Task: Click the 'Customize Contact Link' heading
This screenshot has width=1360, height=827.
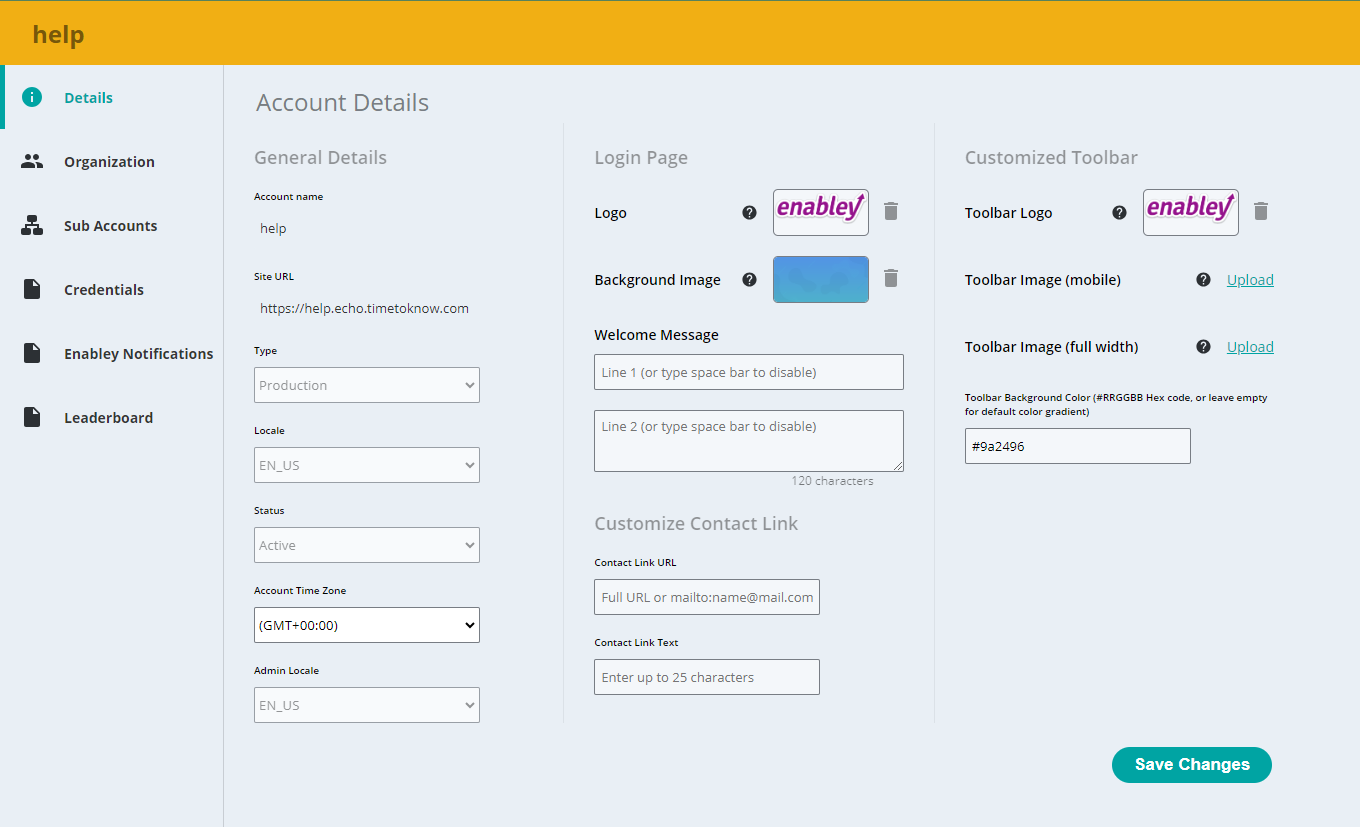Action: tap(696, 524)
